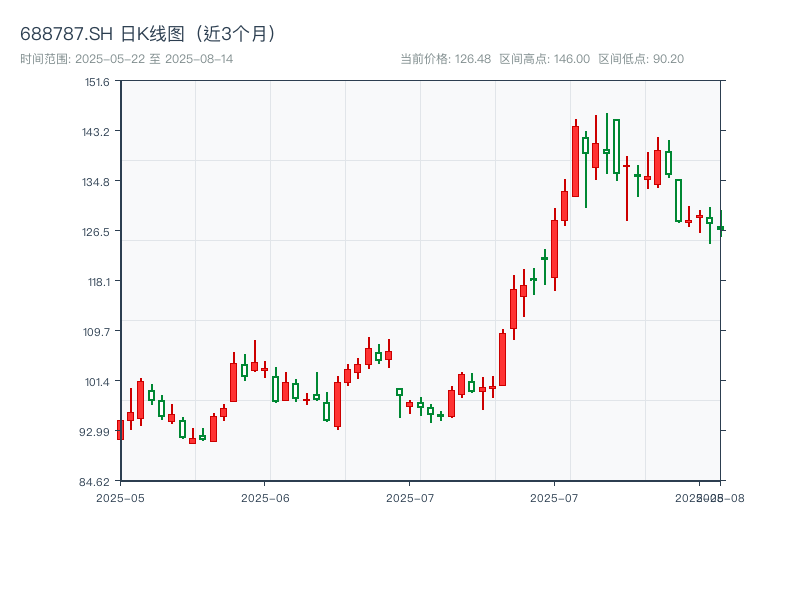This screenshot has height=600, width=800.
Task: Click the 151.6 y-axis label
Action: [x=97, y=82]
